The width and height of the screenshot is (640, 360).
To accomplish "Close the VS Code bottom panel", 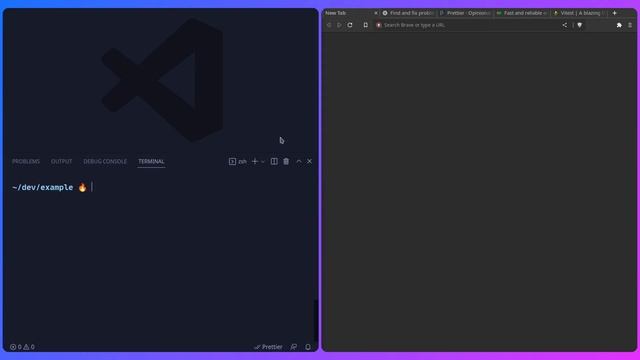I will click(309, 162).
